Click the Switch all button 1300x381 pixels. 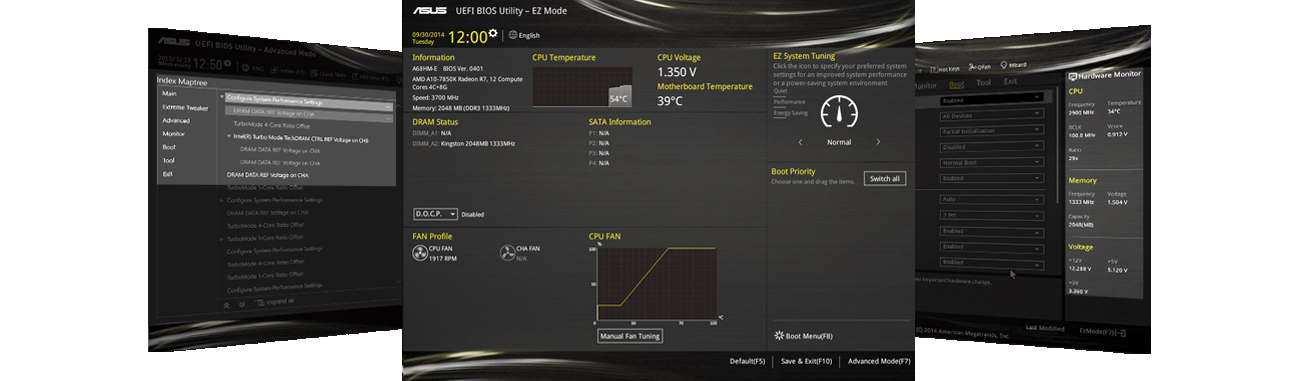coord(885,178)
